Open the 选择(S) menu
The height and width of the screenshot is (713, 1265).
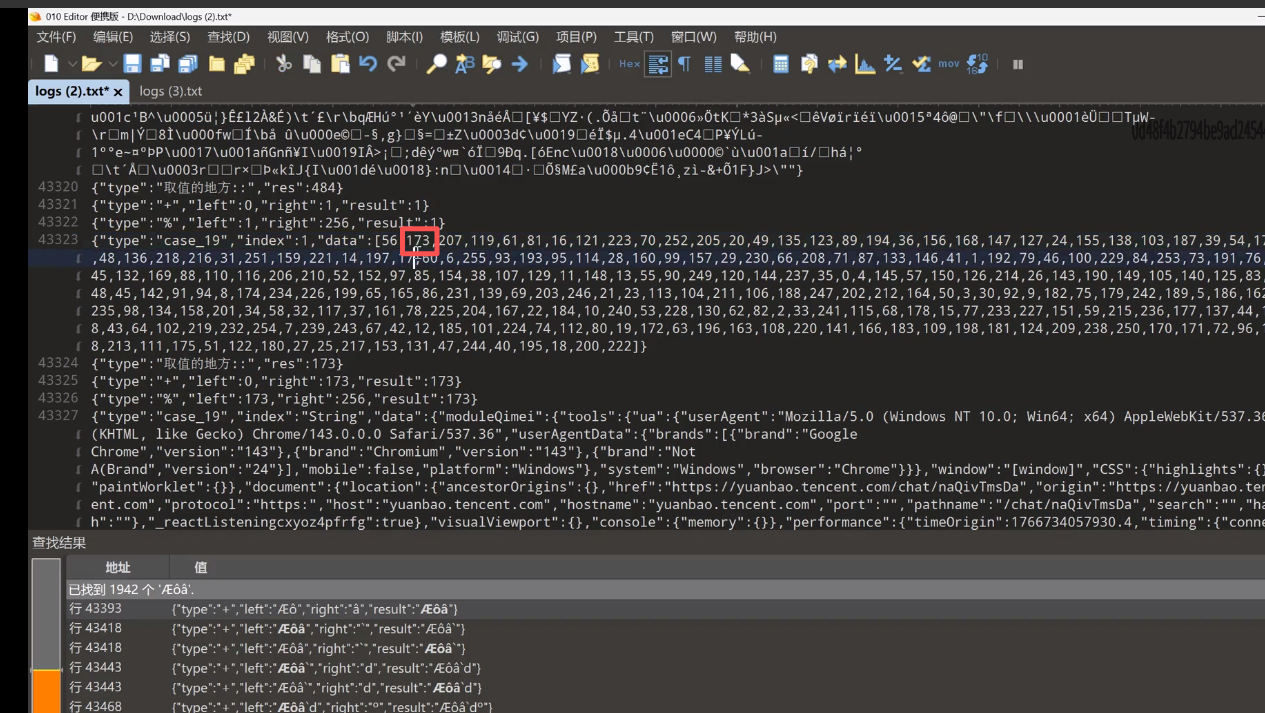[x=170, y=37]
